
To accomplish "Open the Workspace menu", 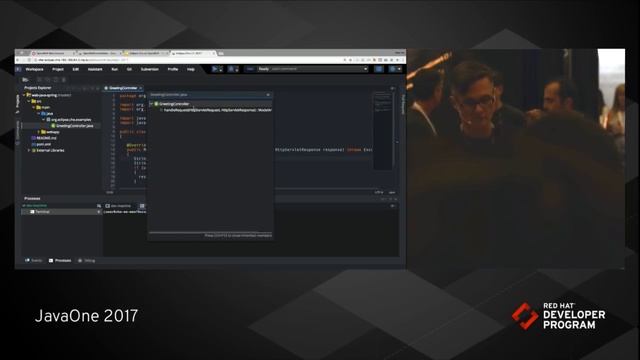I will coord(34,69).
